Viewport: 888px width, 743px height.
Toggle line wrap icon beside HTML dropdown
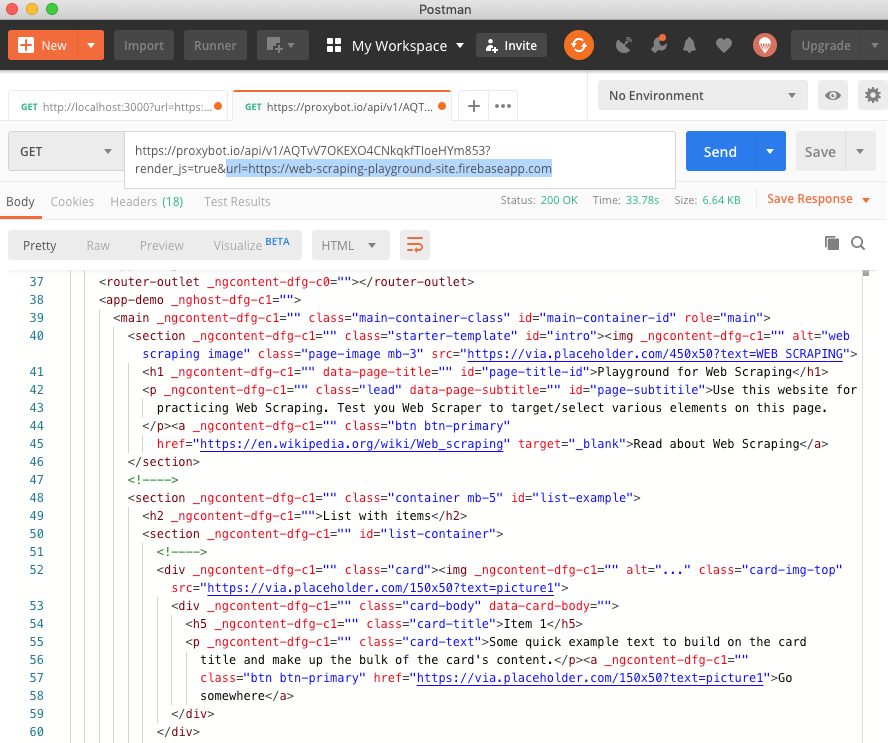[x=414, y=244]
